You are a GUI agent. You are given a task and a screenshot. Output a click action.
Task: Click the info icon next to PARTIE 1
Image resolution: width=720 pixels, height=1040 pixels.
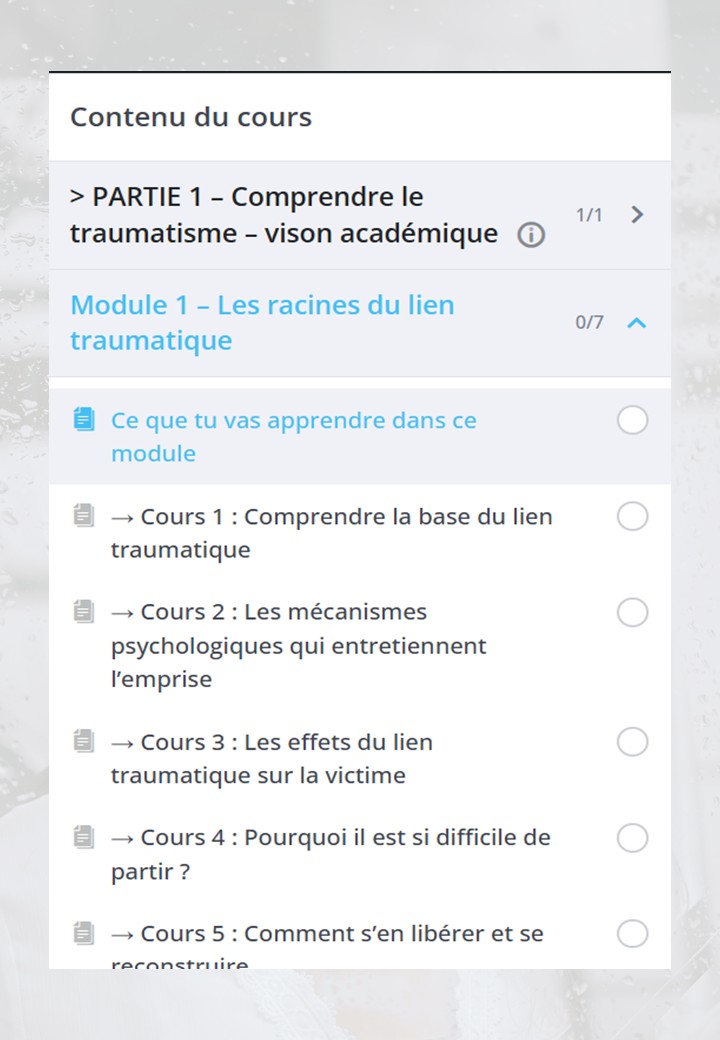(x=532, y=235)
